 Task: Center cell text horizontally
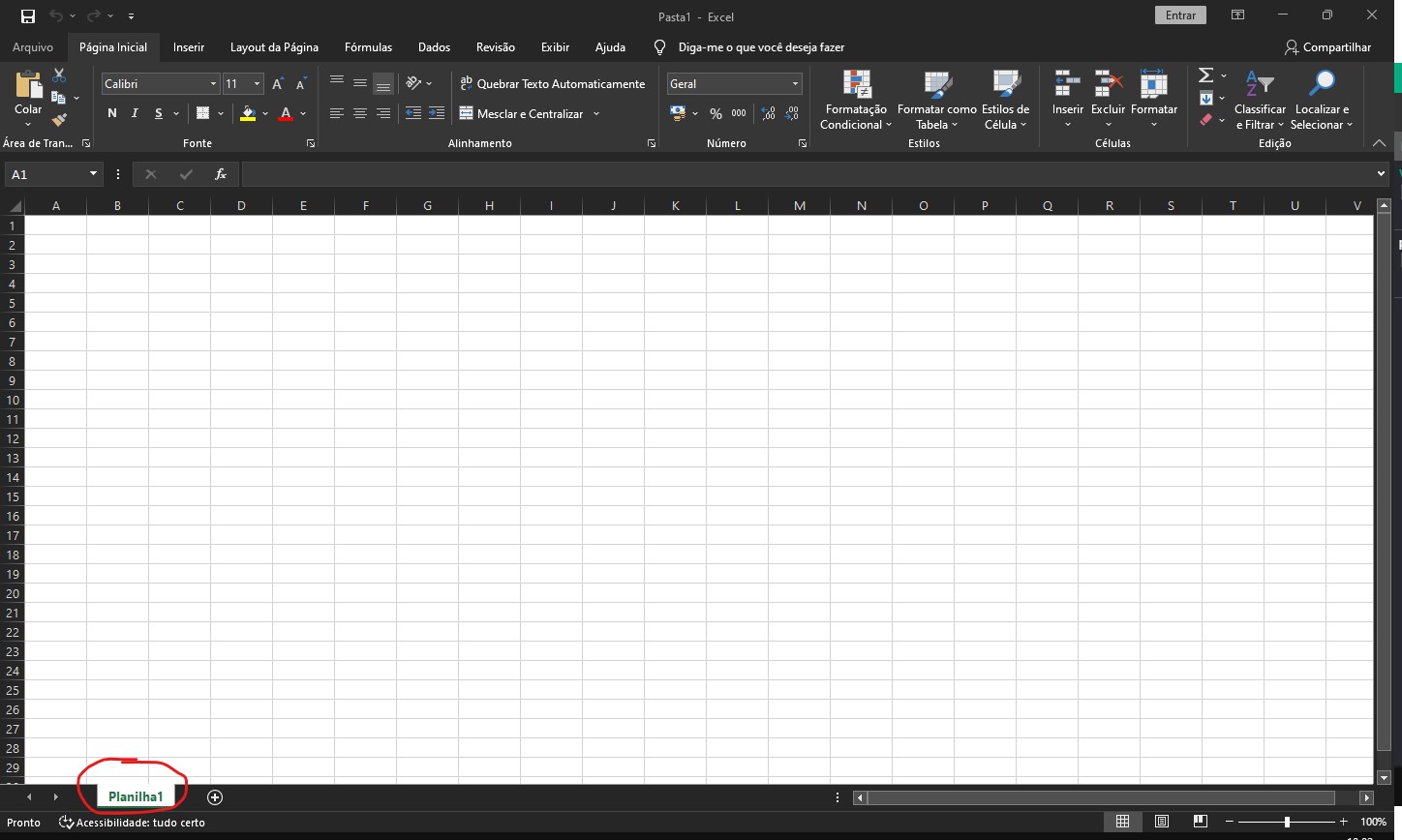coord(360,113)
